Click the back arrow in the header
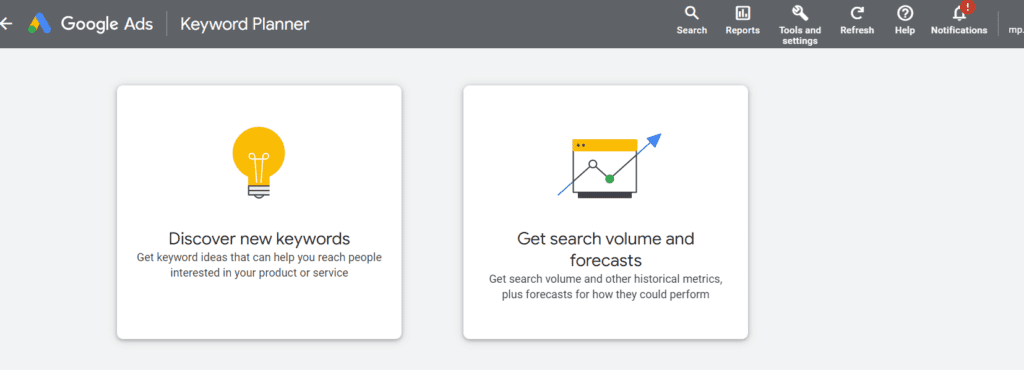The image size is (1024, 370). 6,24
